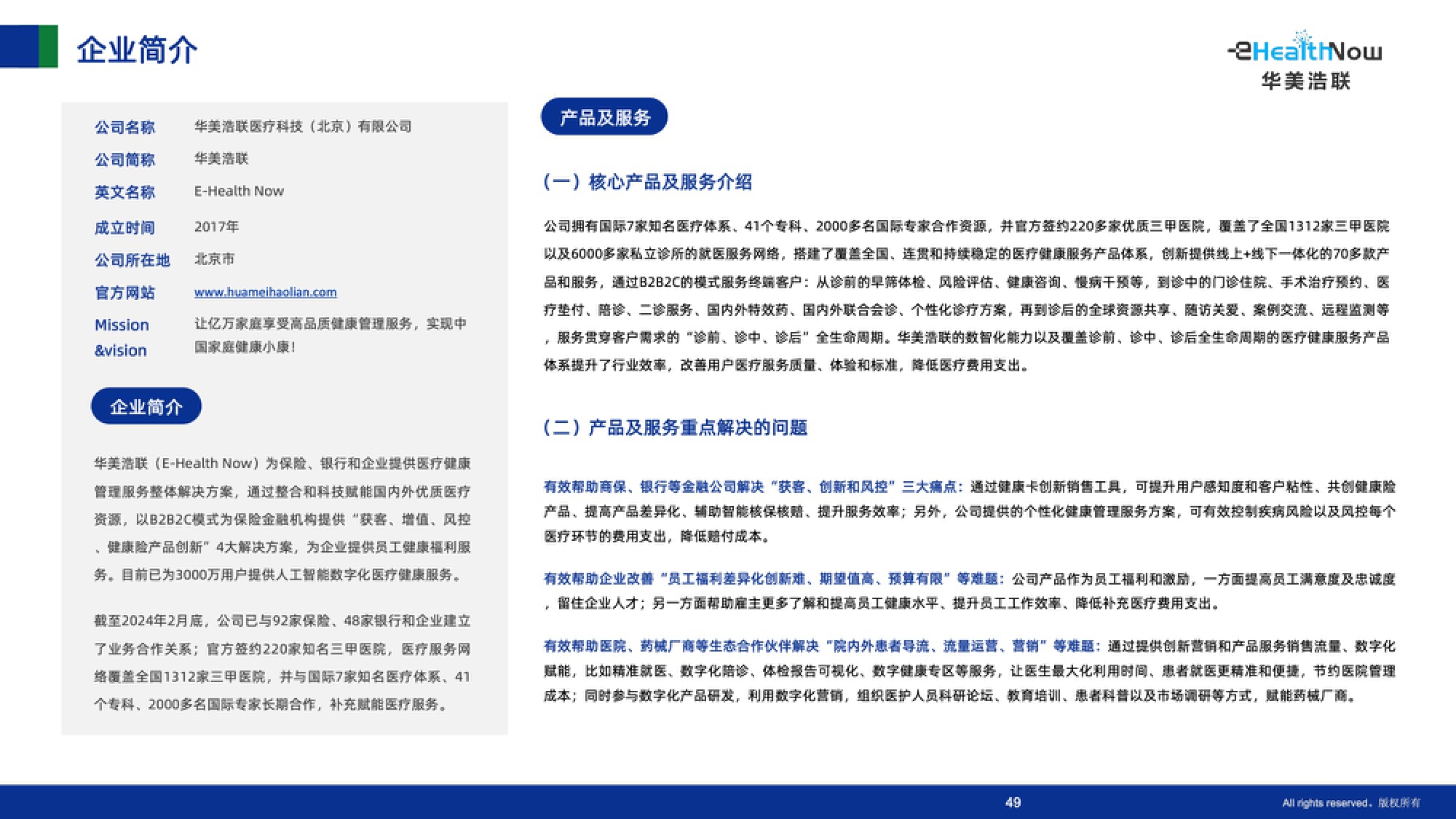This screenshot has width=1456, height=819.
Task: Click page number 49 in footer
Action: pyautogui.click(x=1013, y=802)
